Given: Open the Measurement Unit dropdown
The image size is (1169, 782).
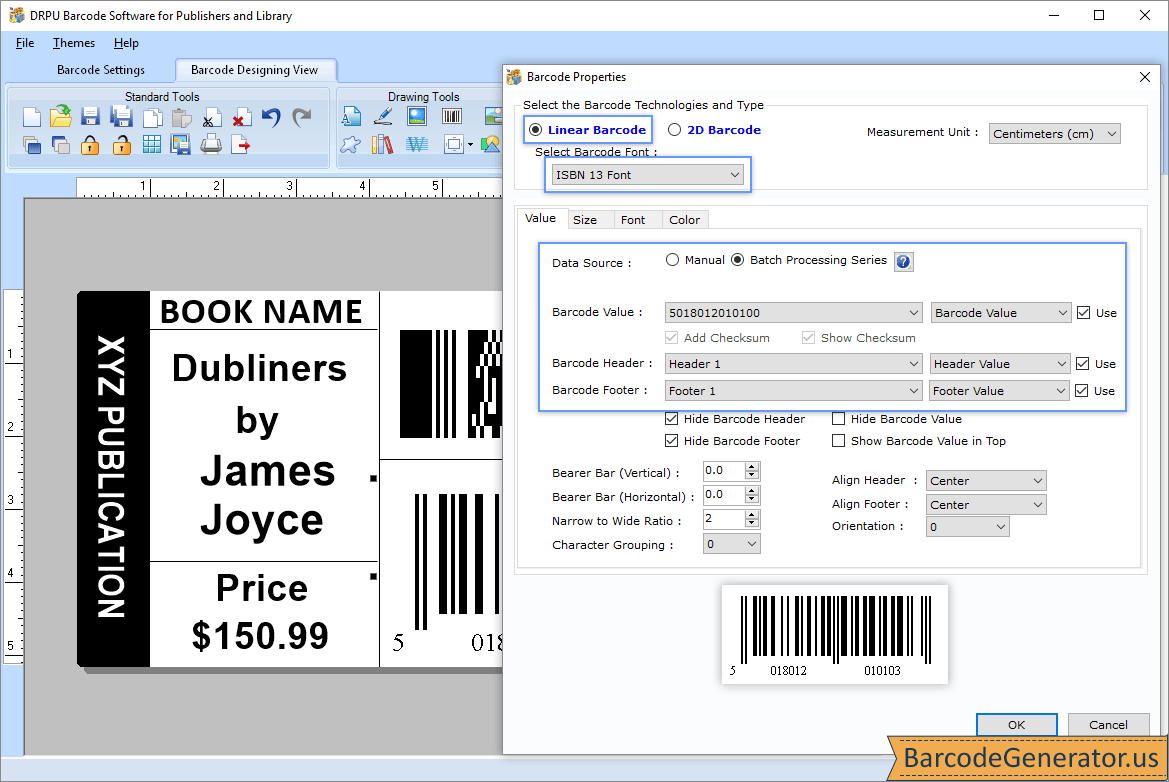Looking at the screenshot, I should click(1054, 134).
